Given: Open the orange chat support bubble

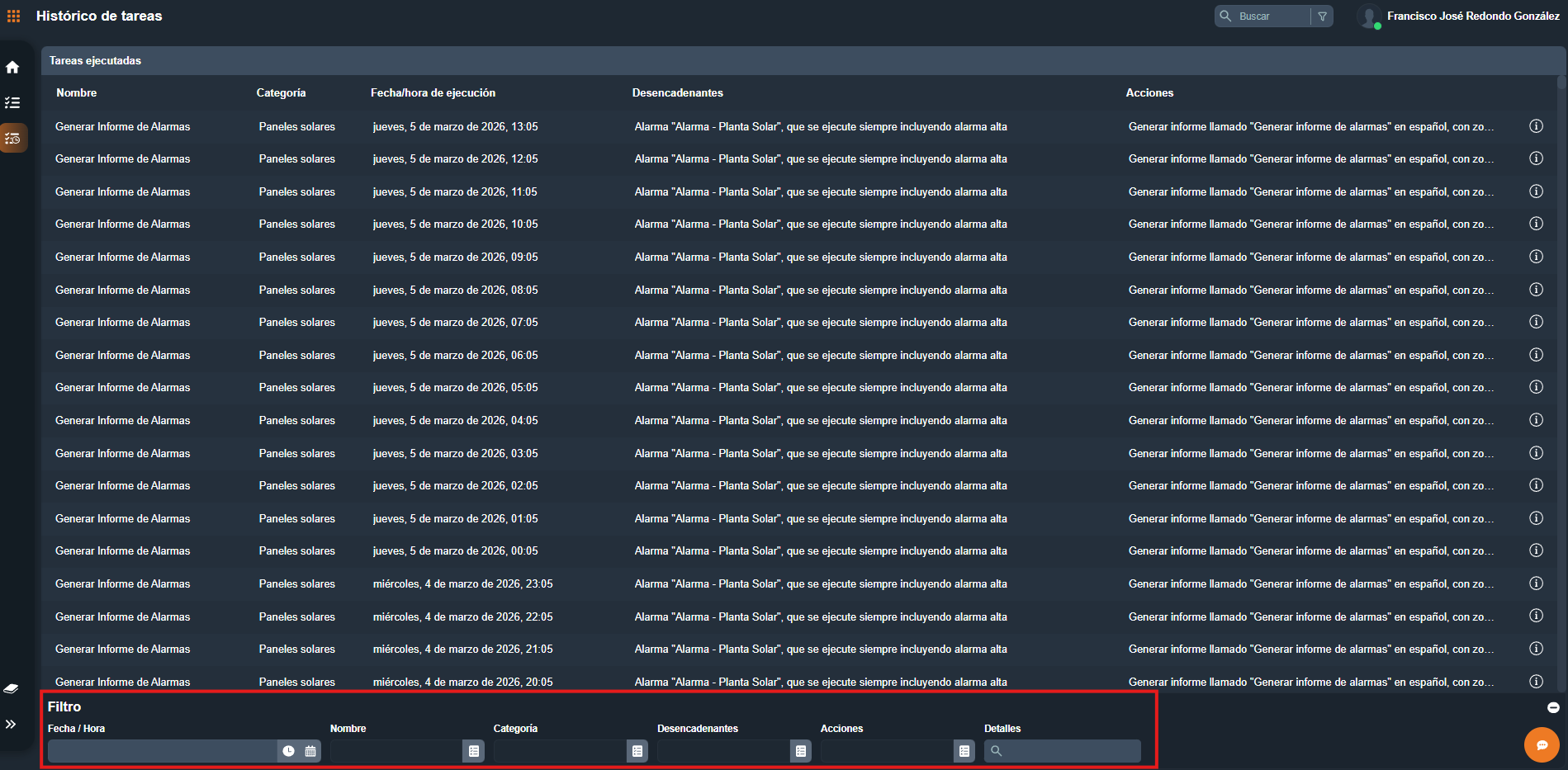Looking at the screenshot, I should click(x=1541, y=744).
